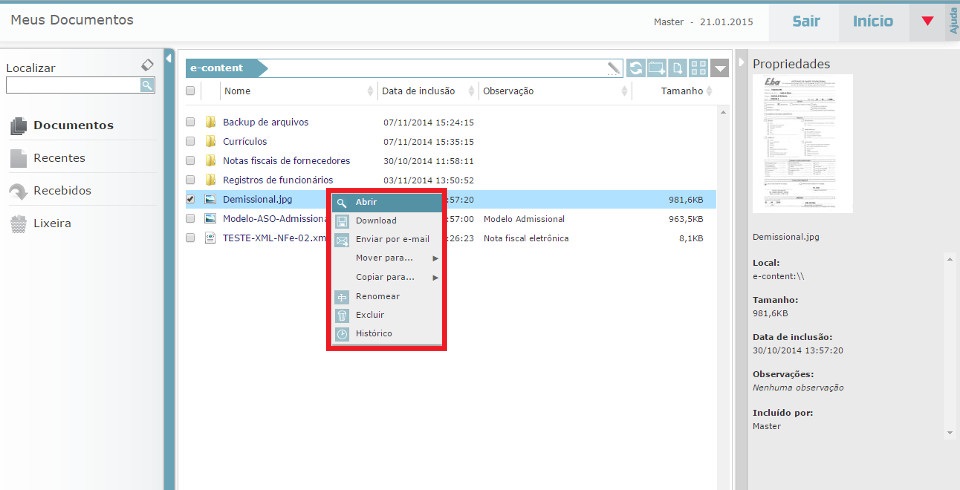
Task: Switch to grid view icon
Action: pos(698,68)
